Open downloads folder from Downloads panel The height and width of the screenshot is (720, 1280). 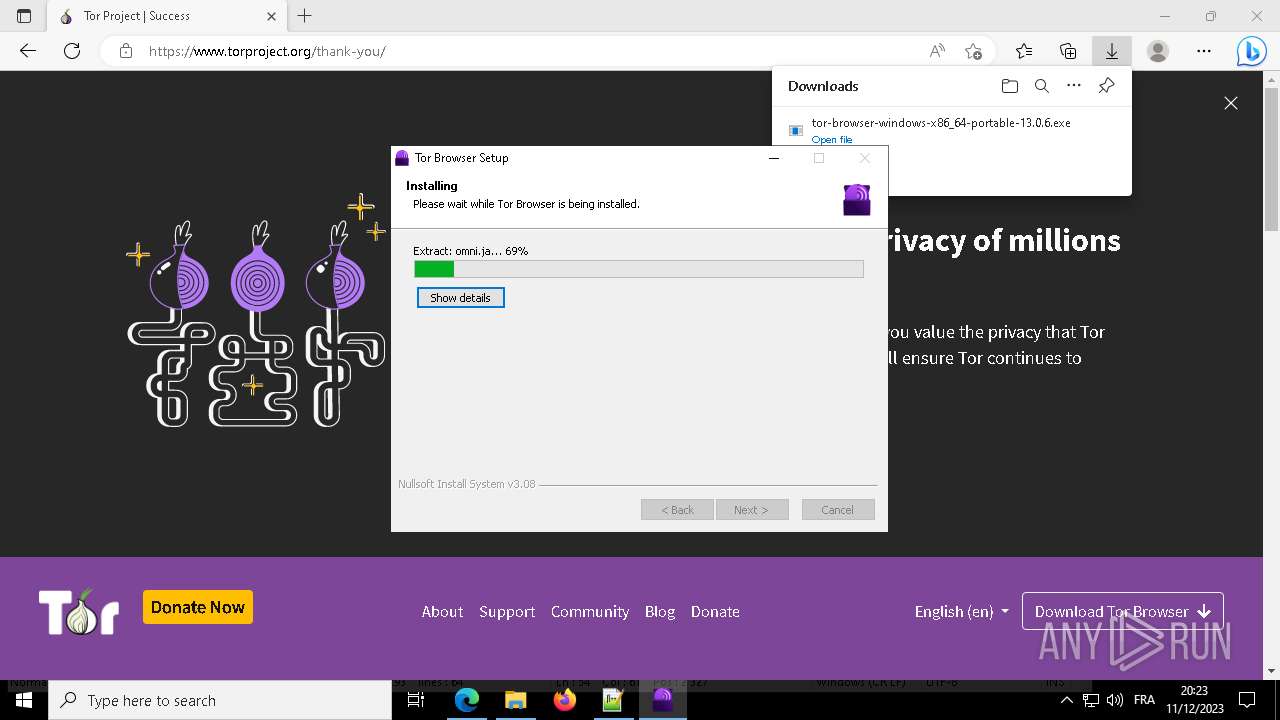click(x=1010, y=86)
